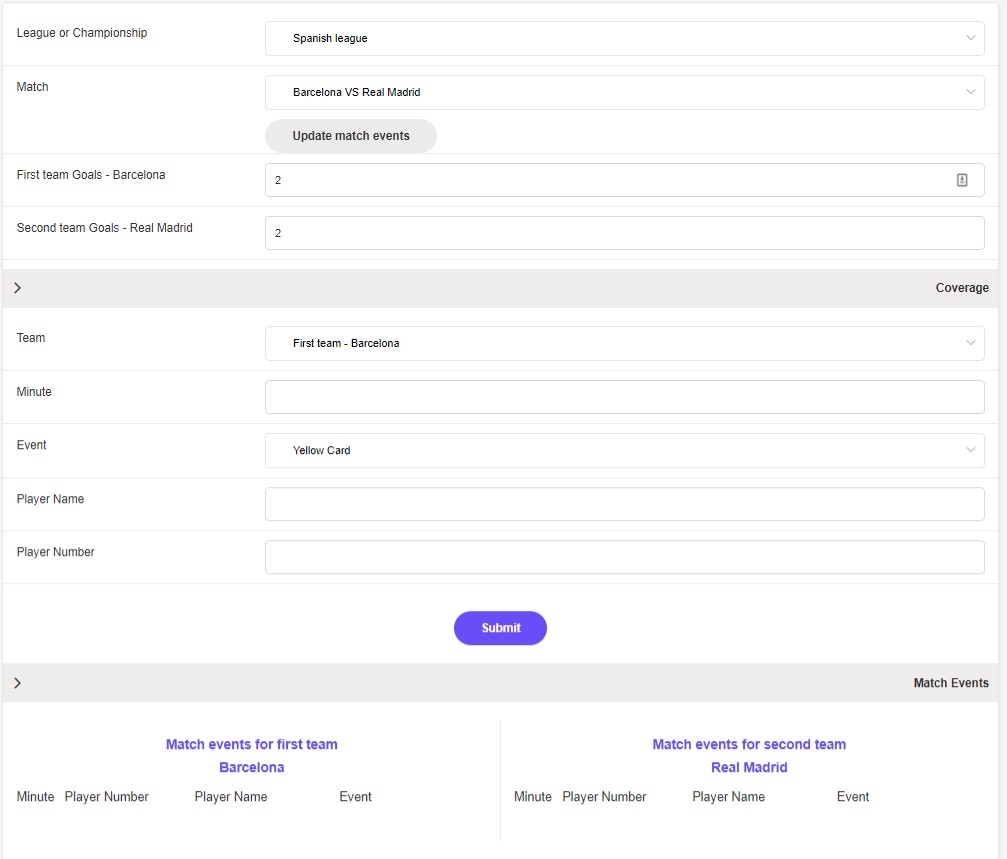Submit the match event form
This screenshot has width=1007, height=859.
tap(500, 628)
